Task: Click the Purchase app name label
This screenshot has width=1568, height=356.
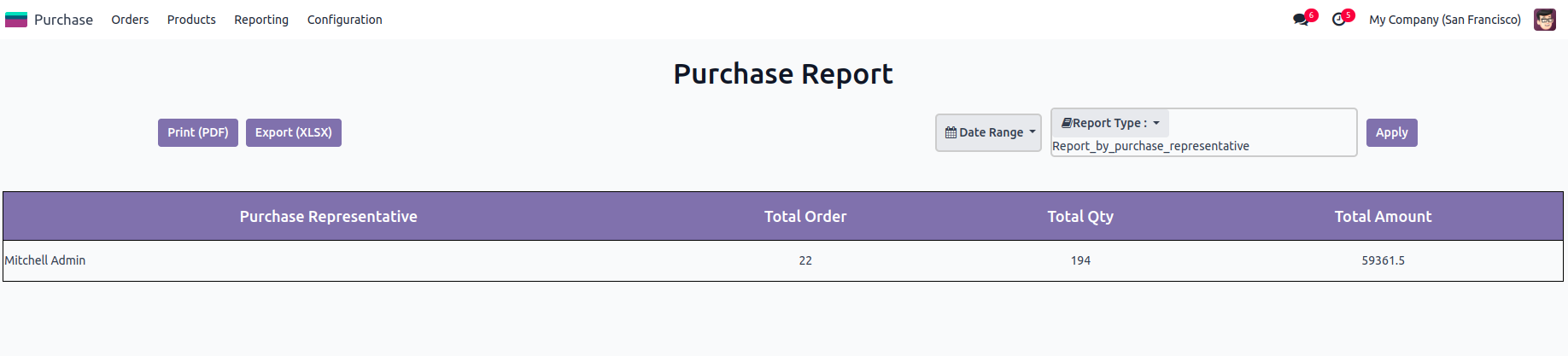Action: (x=63, y=20)
